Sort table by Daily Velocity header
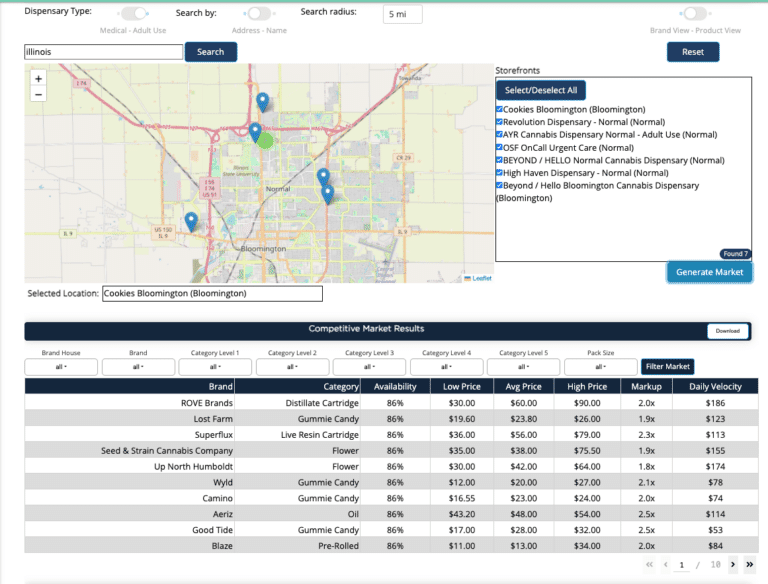This screenshot has height=584, width=768. (715, 386)
